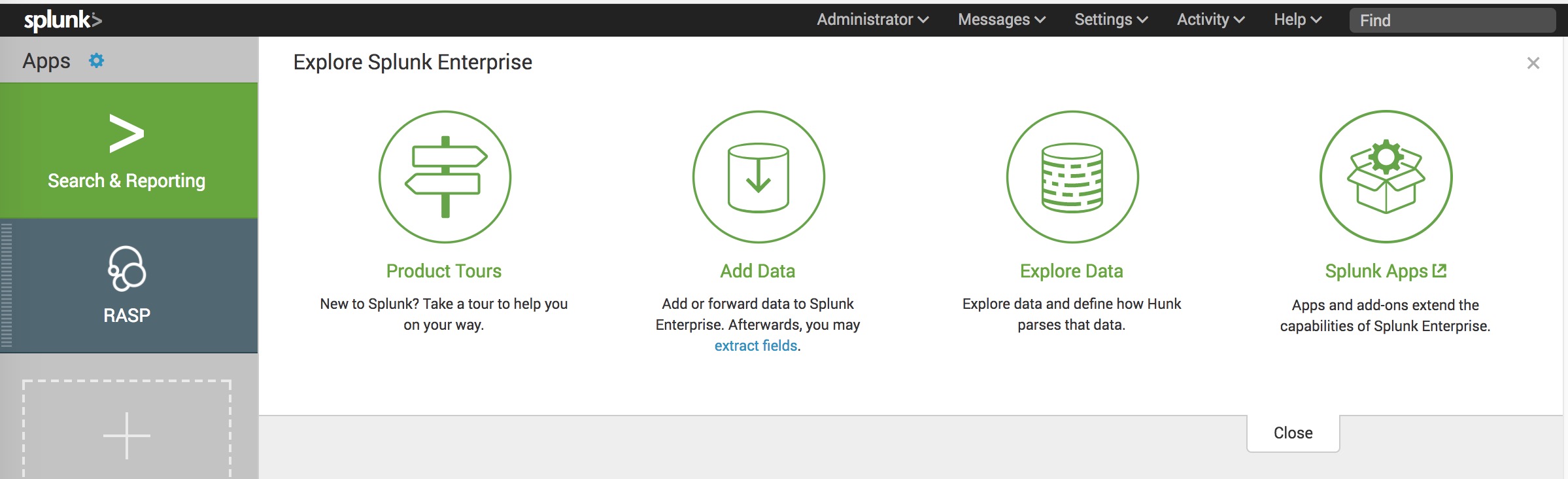Image resolution: width=1568 pixels, height=479 pixels.
Task: Click the Explore Data database icon
Action: pos(1072,177)
